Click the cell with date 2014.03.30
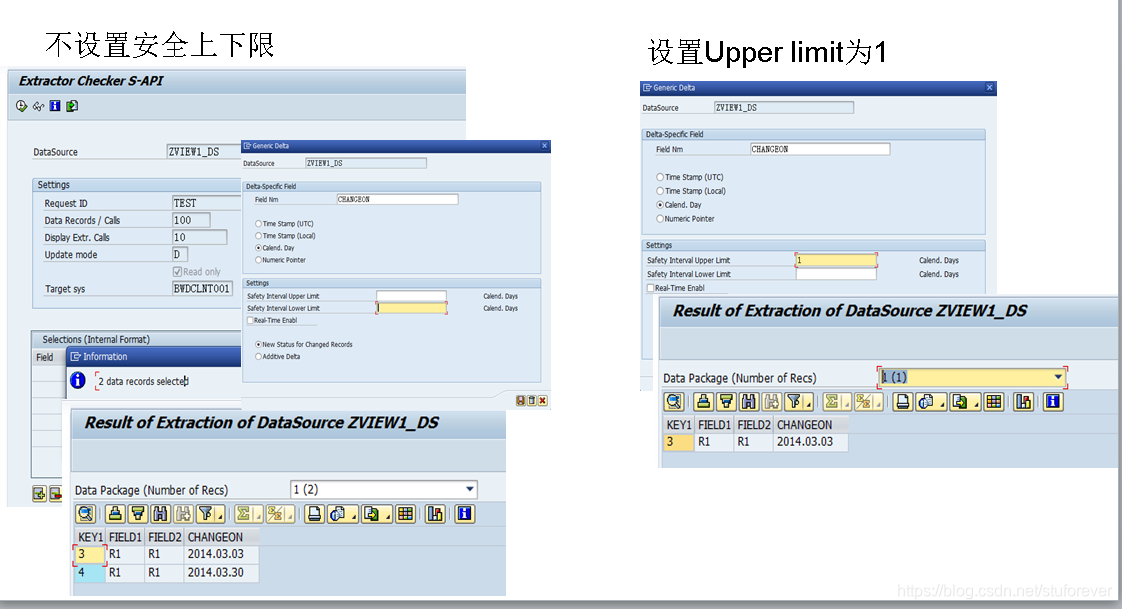The height and width of the screenshot is (609, 1122). point(220,573)
